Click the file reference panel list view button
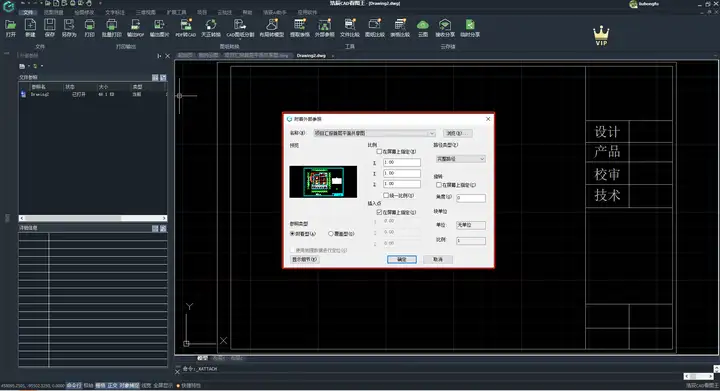Image resolution: width=720 pixels, height=391 pixels. click(x=155, y=78)
